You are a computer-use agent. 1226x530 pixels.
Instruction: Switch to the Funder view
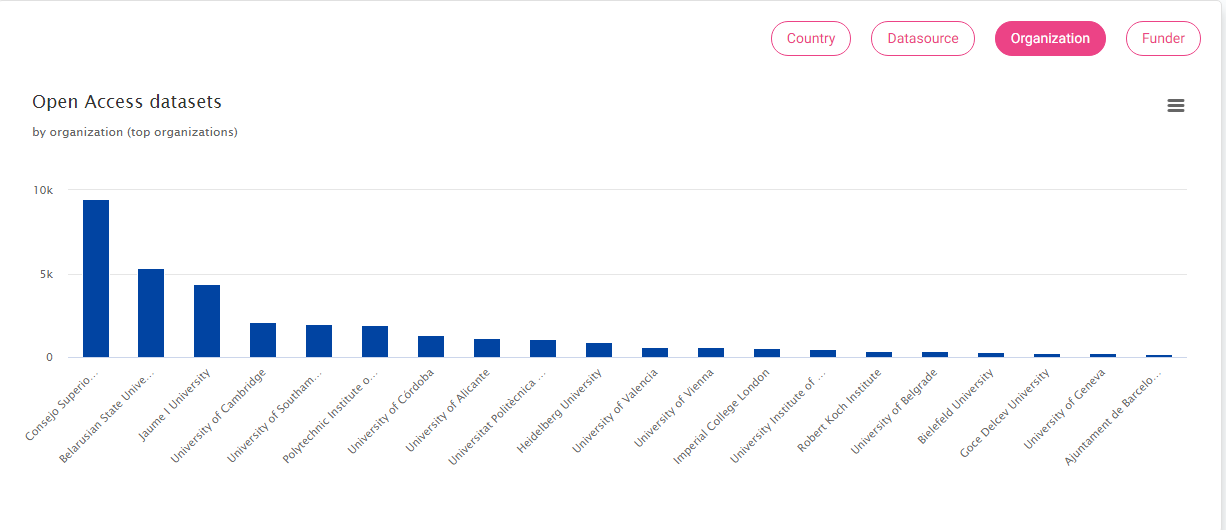tap(1163, 39)
